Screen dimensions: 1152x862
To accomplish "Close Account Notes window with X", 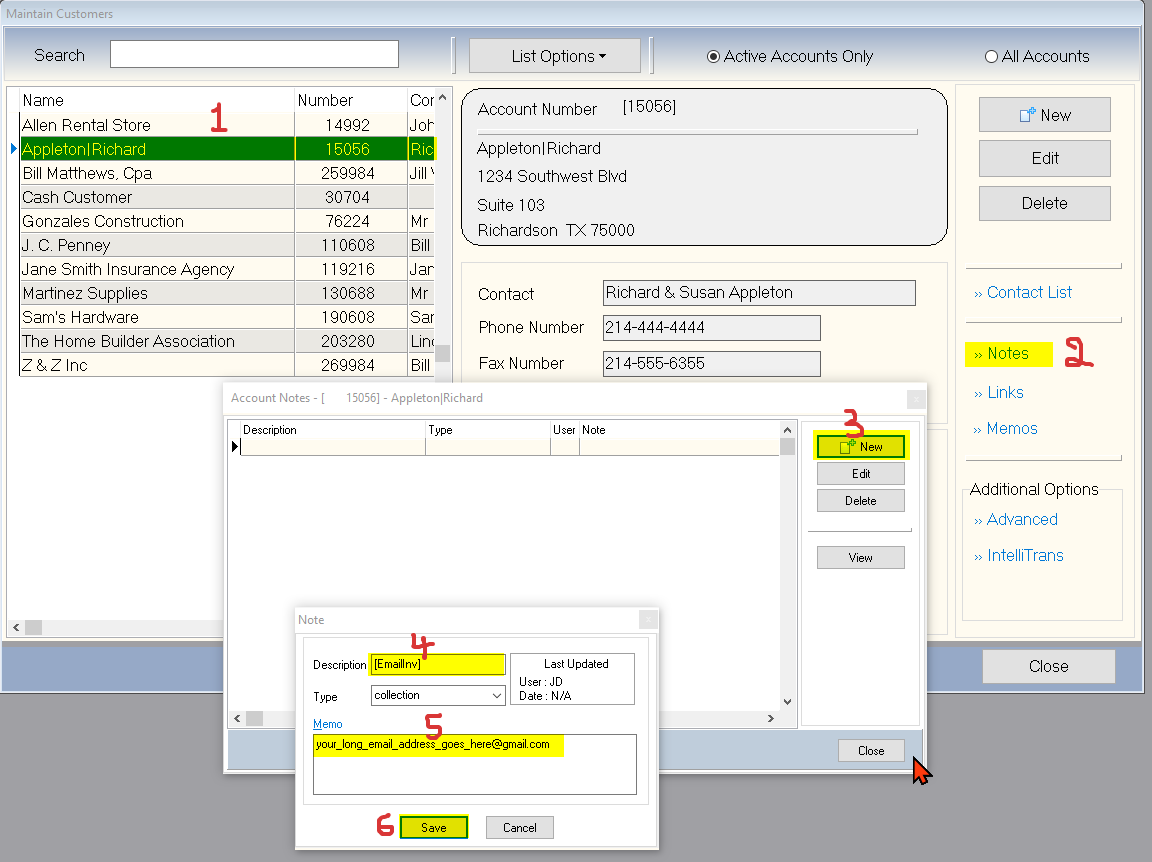I will click(915, 399).
